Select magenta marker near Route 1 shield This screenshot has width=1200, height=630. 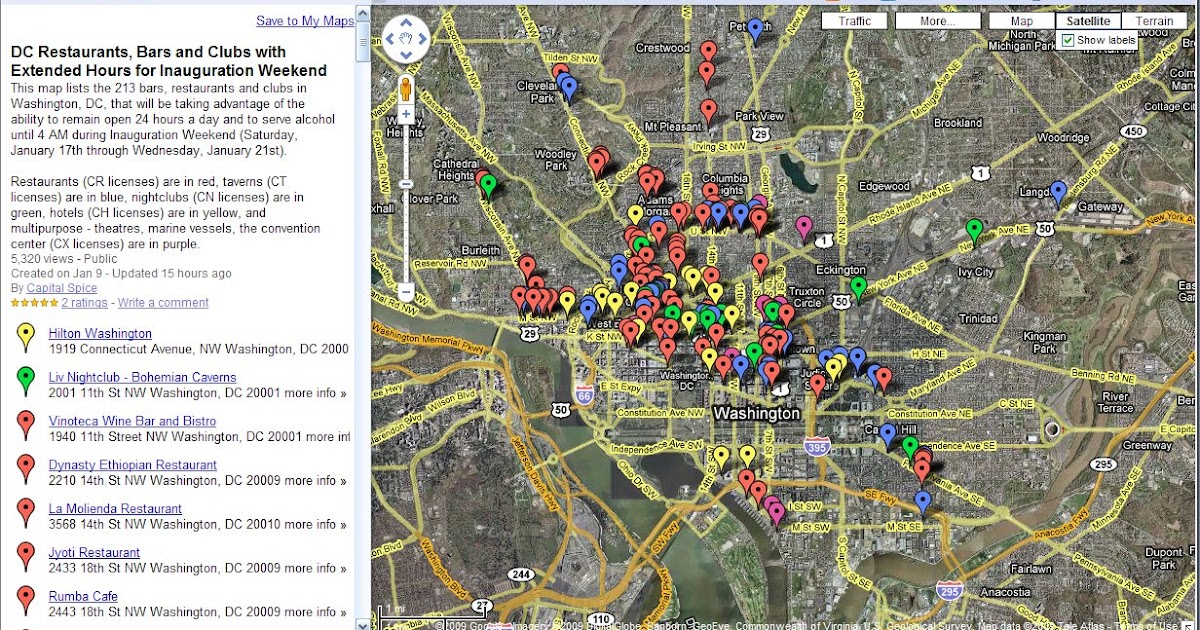(804, 227)
